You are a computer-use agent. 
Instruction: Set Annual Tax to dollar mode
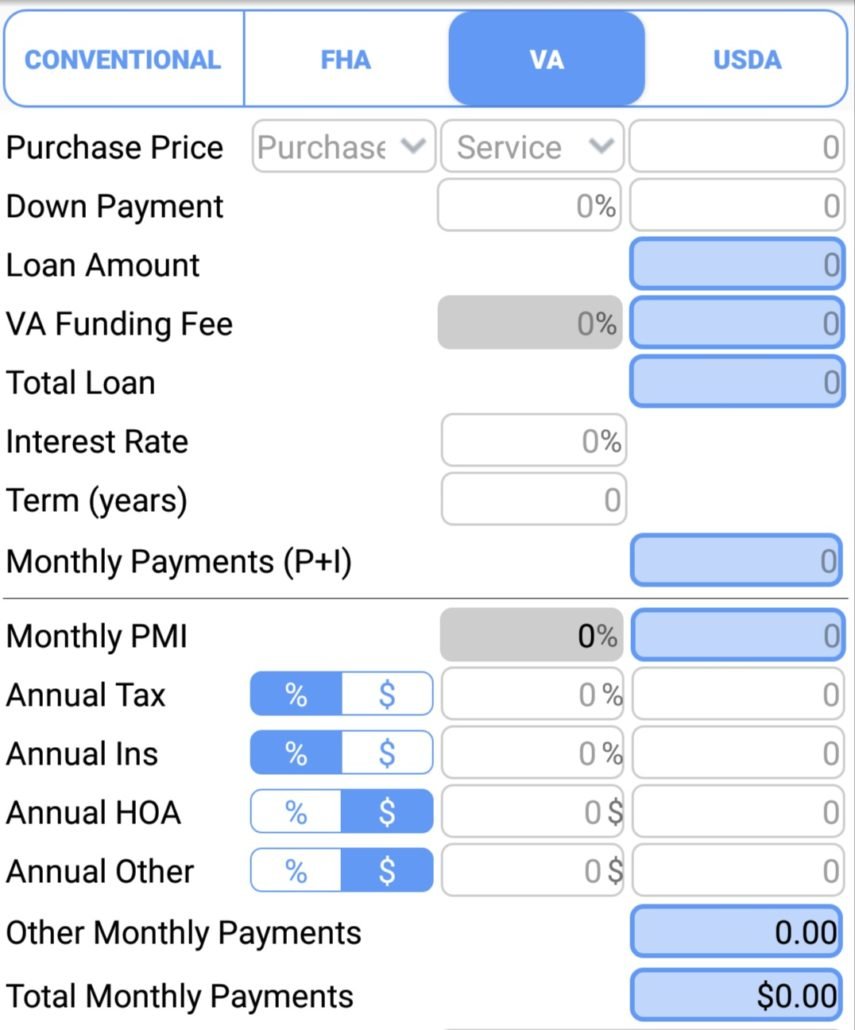coord(387,694)
